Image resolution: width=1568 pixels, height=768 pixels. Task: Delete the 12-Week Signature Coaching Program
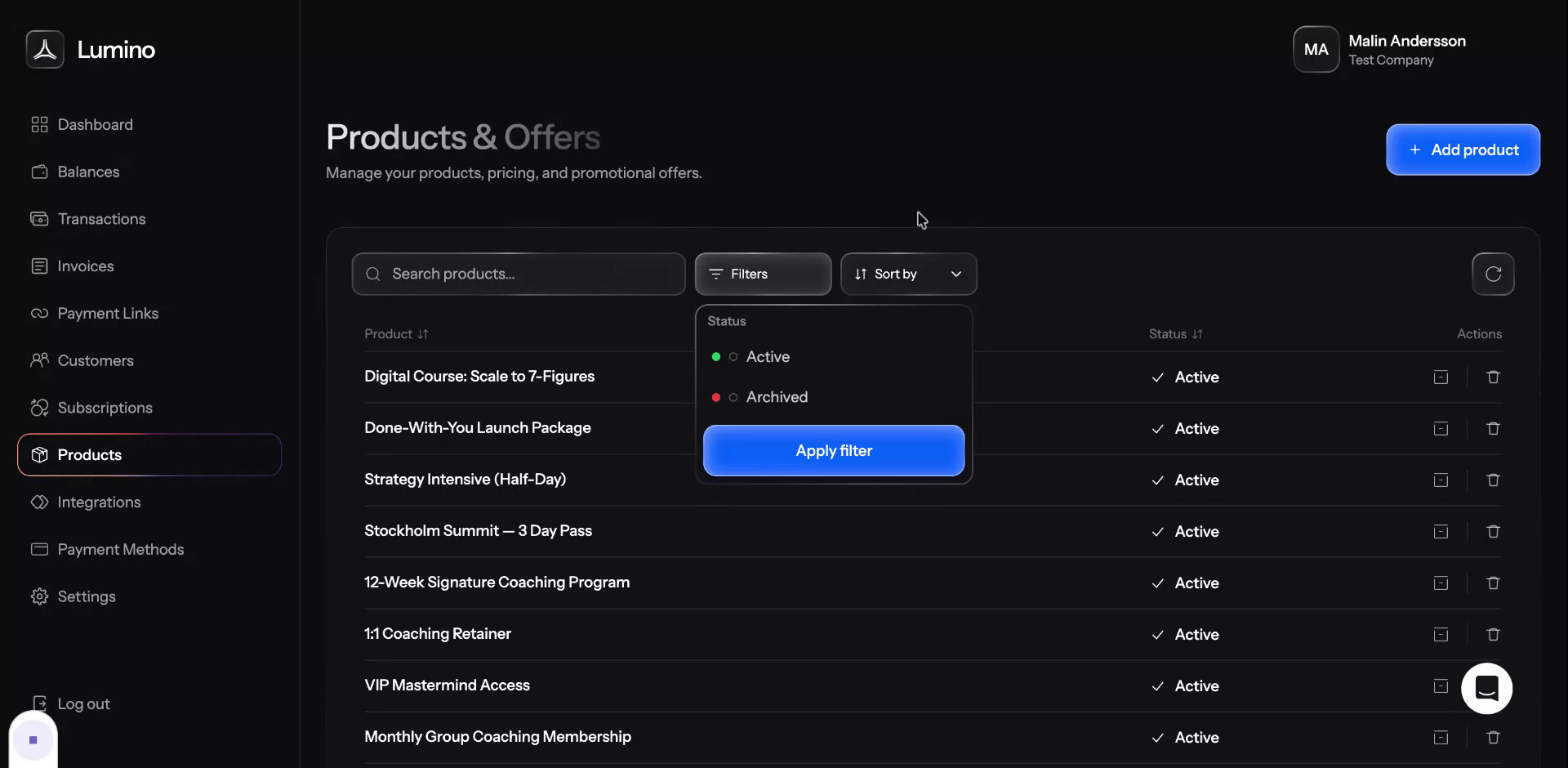[1493, 583]
